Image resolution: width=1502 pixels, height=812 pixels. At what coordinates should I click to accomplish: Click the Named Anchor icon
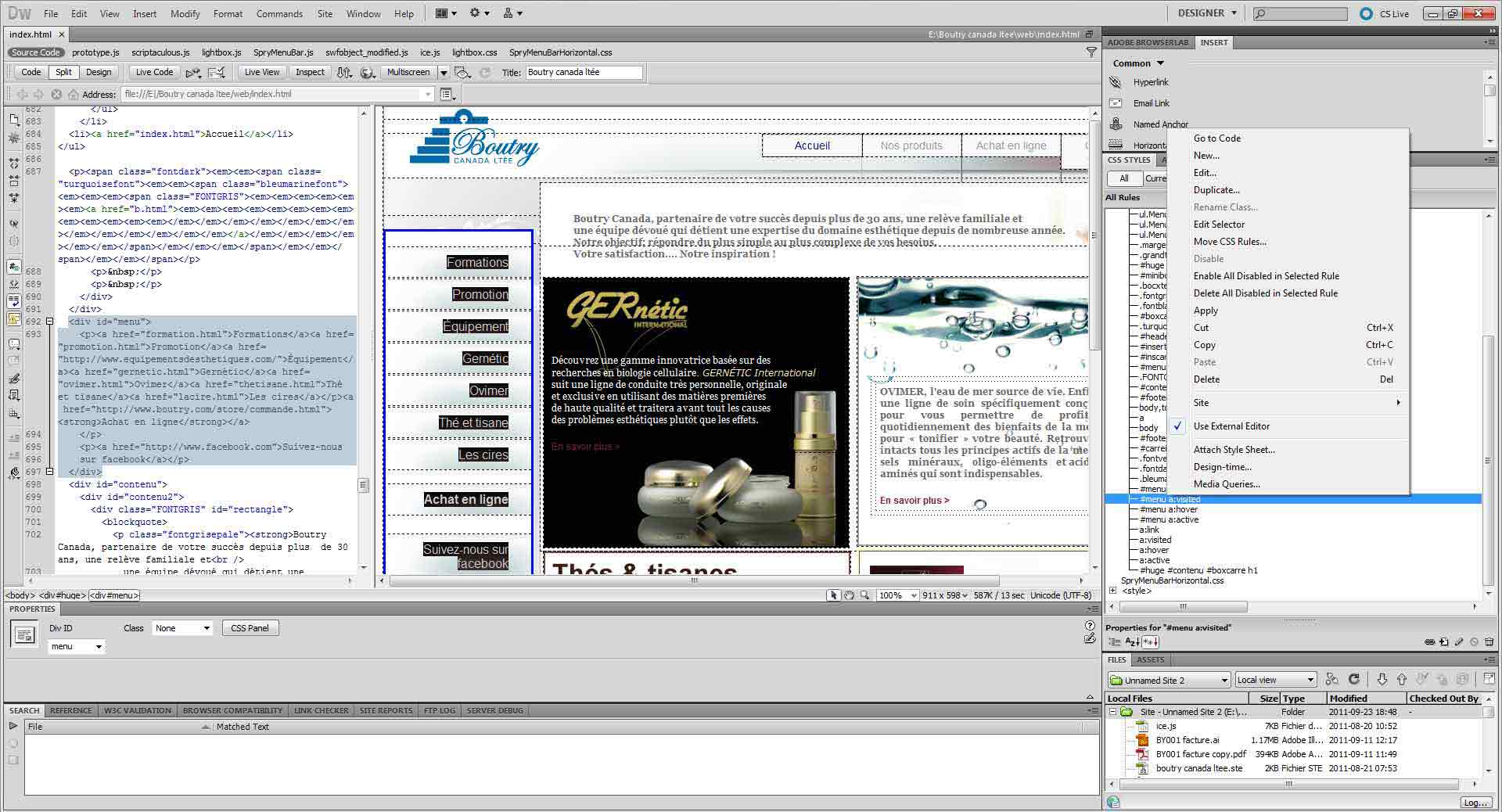tap(1116, 124)
